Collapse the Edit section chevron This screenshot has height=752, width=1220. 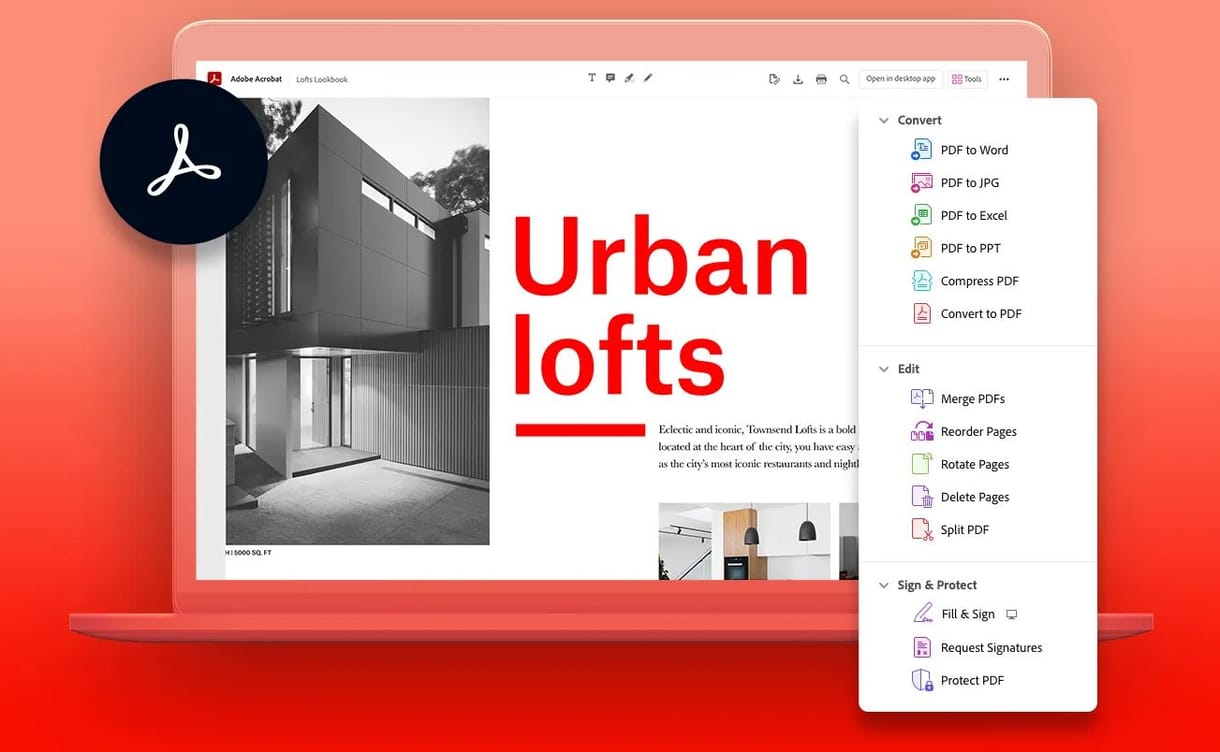point(883,369)
